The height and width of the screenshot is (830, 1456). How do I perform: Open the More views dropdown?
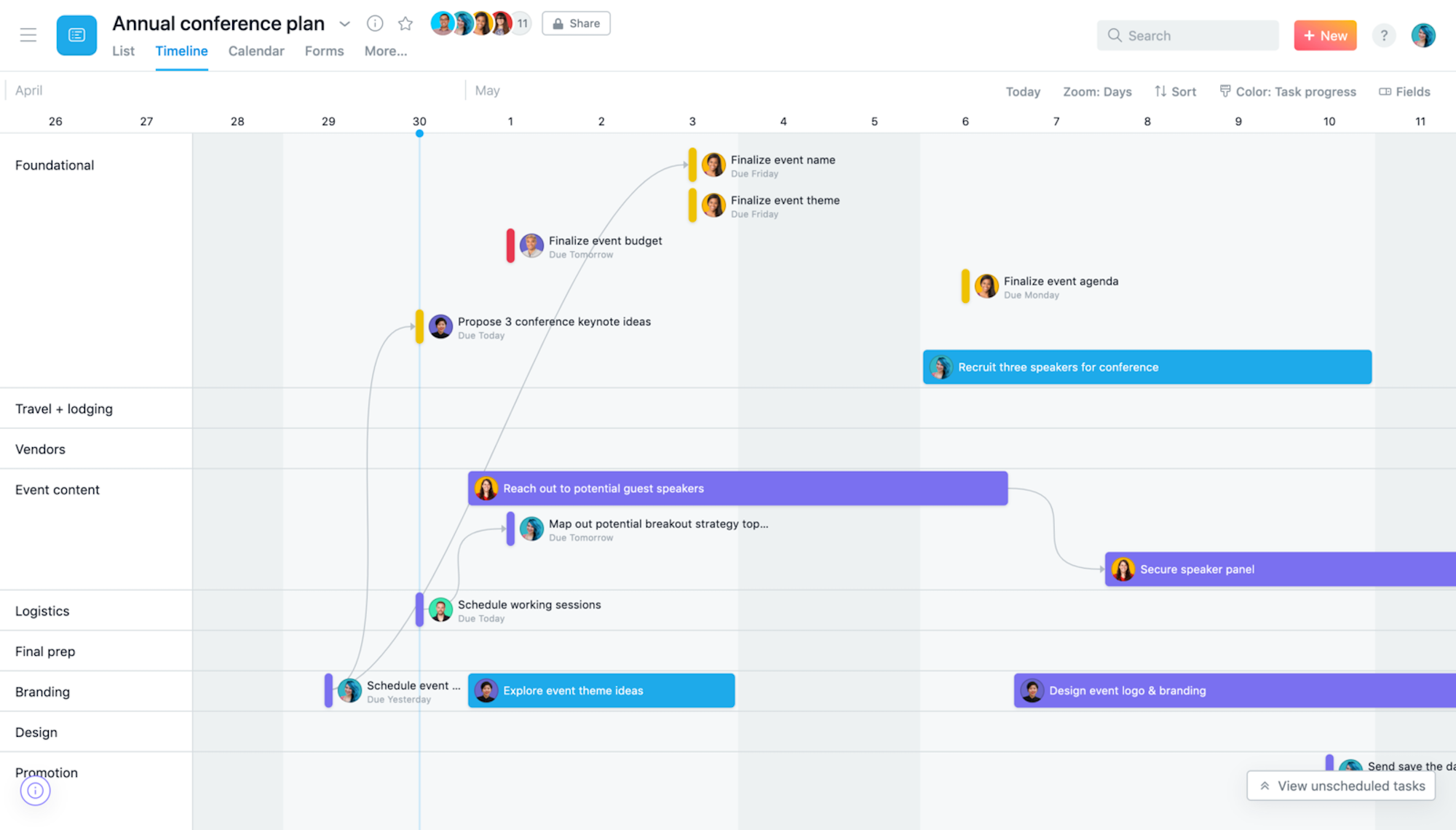click(384, 50)
